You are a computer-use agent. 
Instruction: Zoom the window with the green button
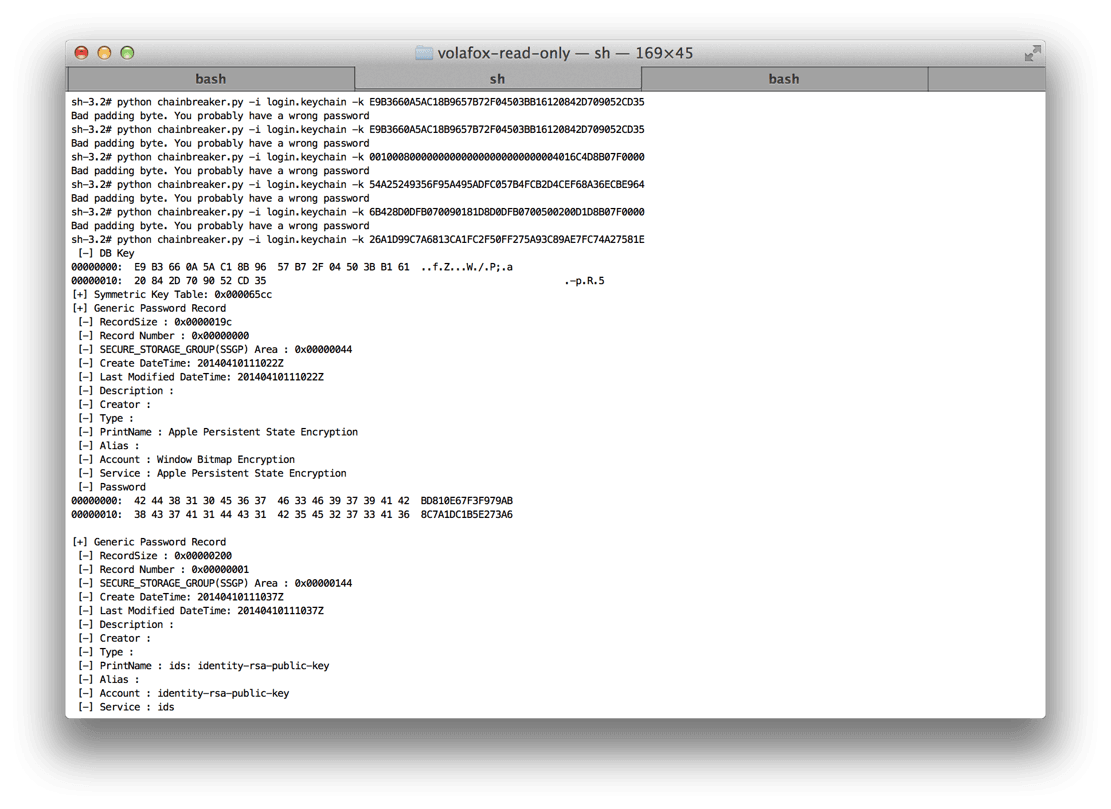(127, 53)
